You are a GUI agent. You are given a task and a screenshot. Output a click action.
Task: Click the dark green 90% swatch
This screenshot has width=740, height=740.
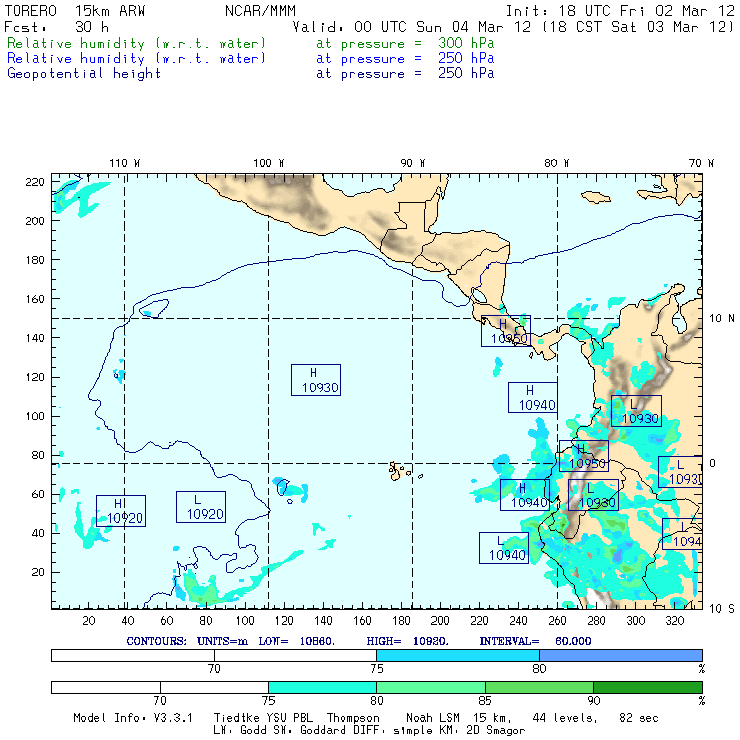click(x=648, y=687)
